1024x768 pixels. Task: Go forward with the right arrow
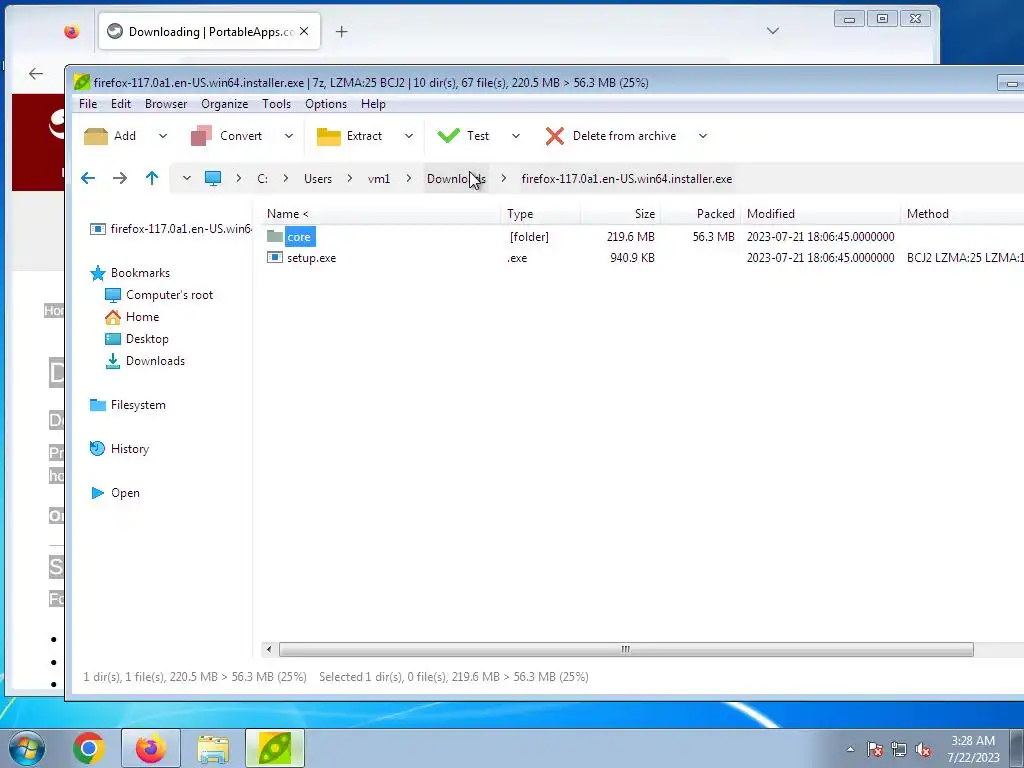tap(120, 178)
